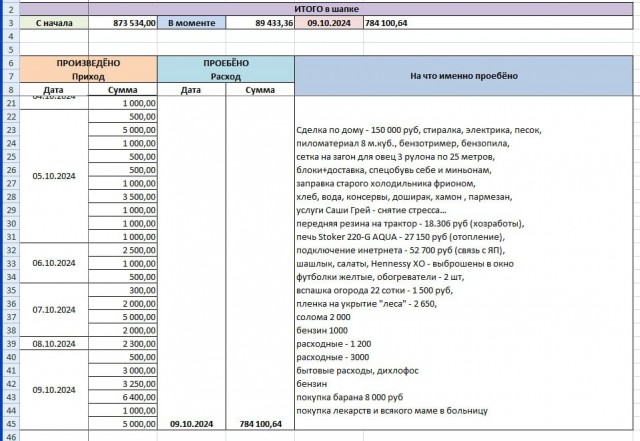
Task: Select the 784 100,64 cell in row 3
Action: pyautogui.click(x=498, y=23)
